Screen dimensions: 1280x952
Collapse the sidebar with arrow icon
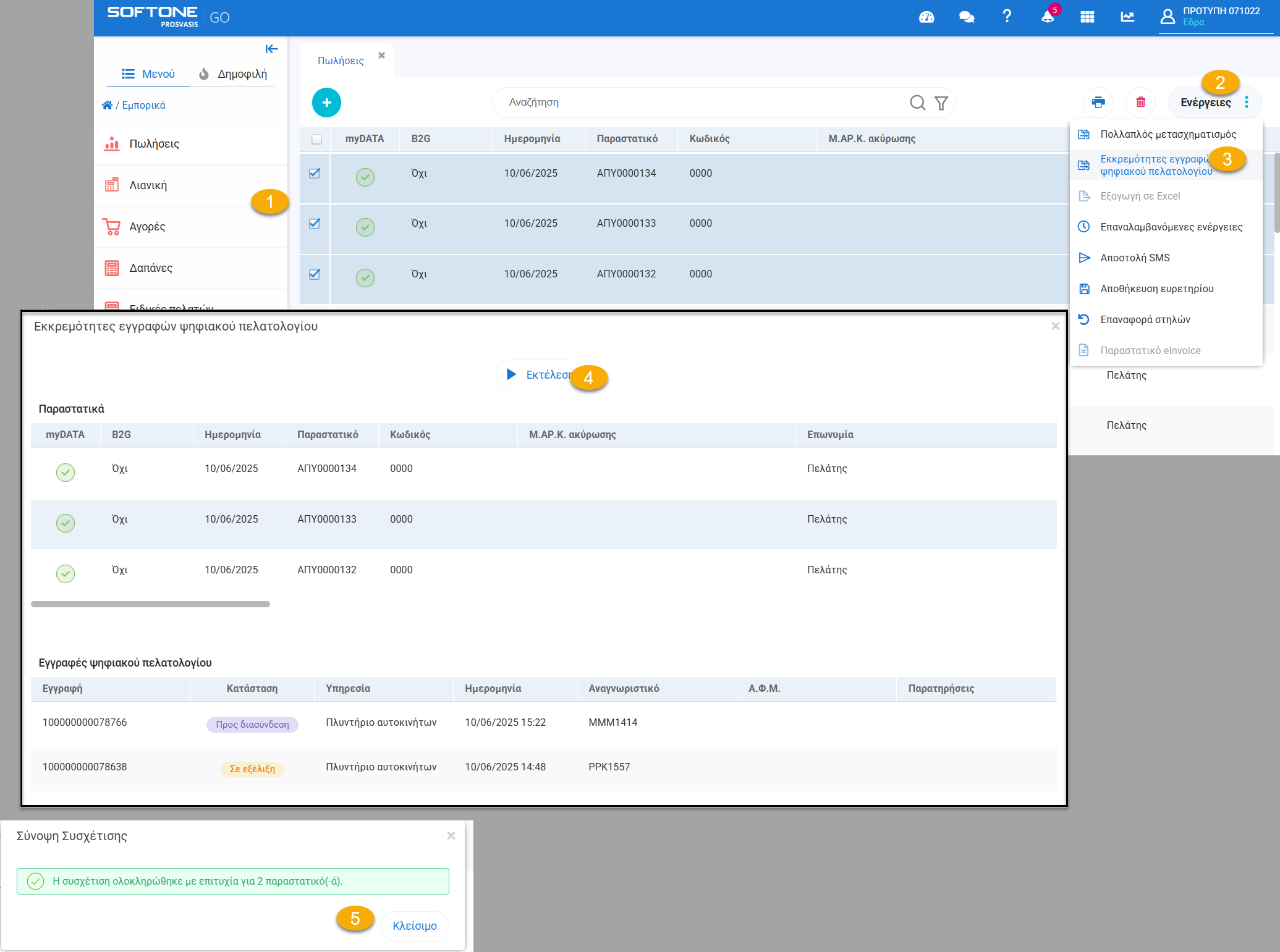point(271,49)
